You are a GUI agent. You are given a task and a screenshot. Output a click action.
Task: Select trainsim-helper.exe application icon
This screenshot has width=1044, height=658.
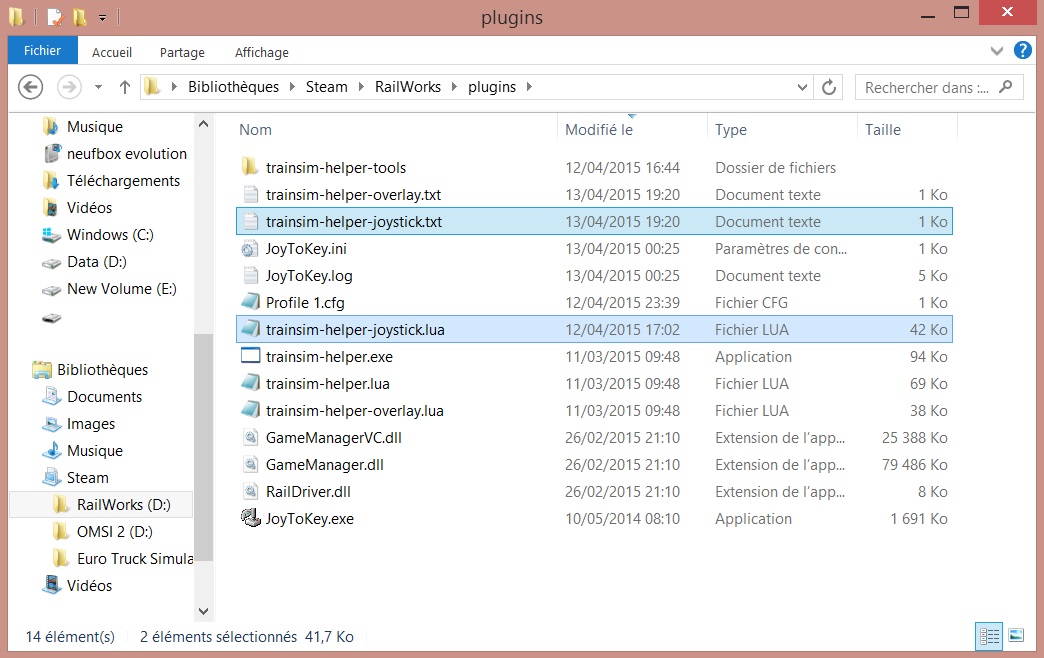click(250, 356)
